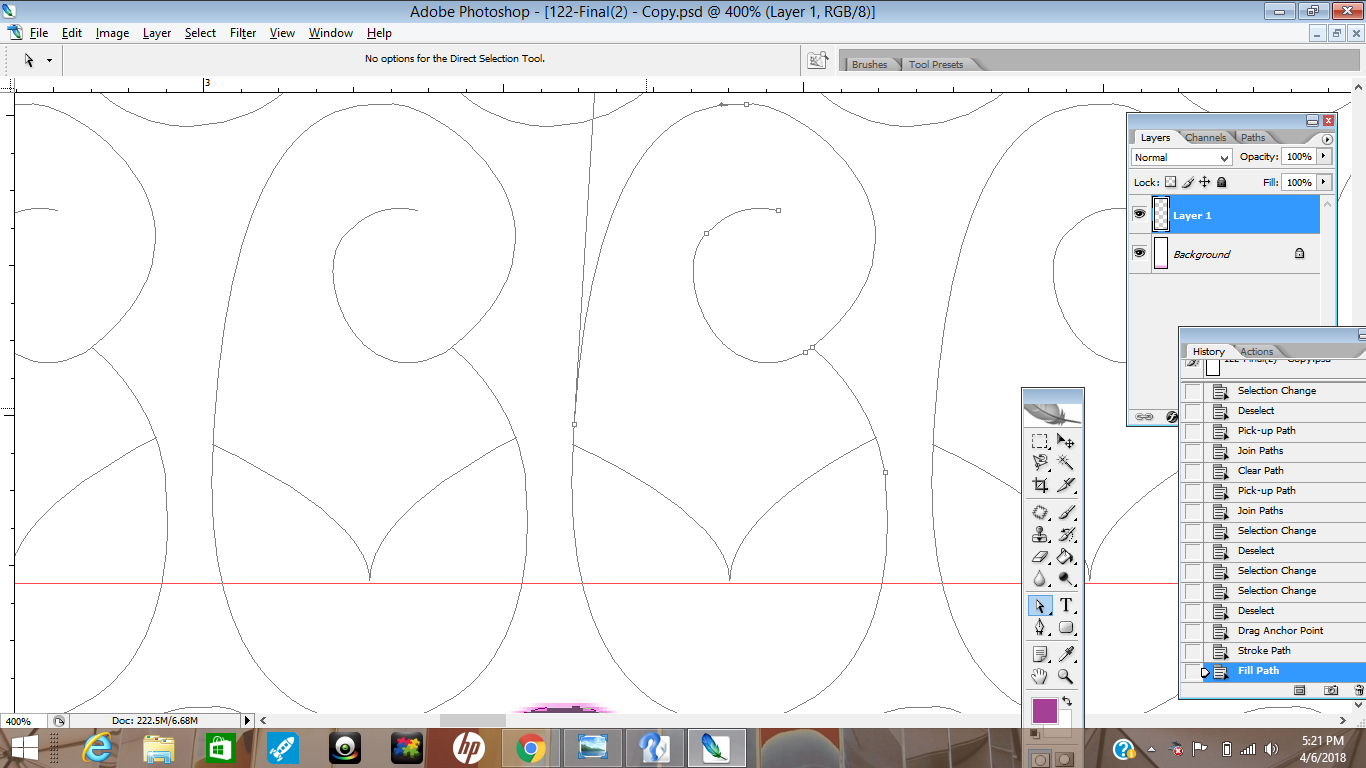Create new snapshot in History panel
The height and width of the screenshot is (768, 1366).
click(1331, 690)
